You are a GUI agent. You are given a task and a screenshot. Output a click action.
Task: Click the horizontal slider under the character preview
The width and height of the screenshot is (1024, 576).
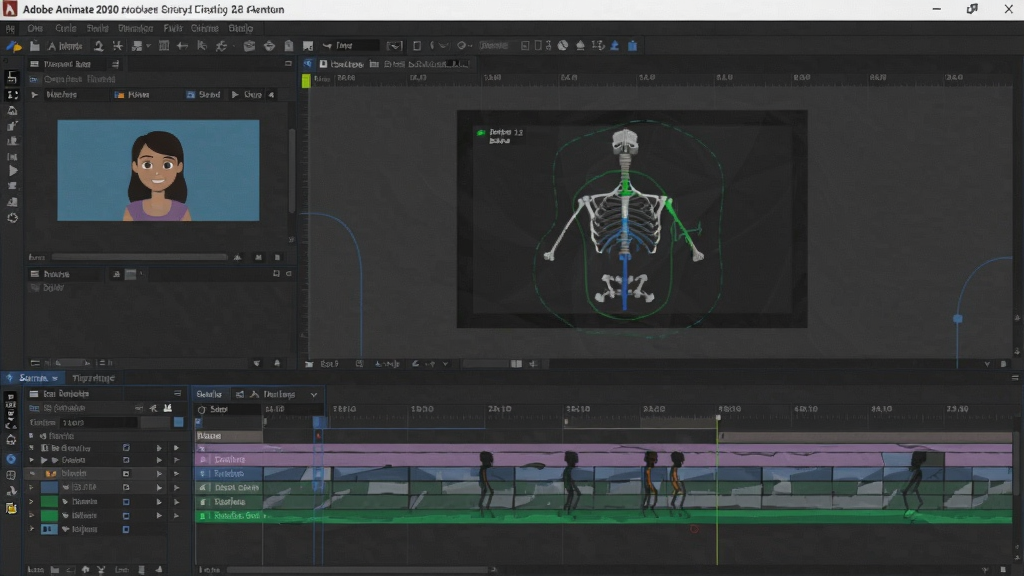pos(140,257)
